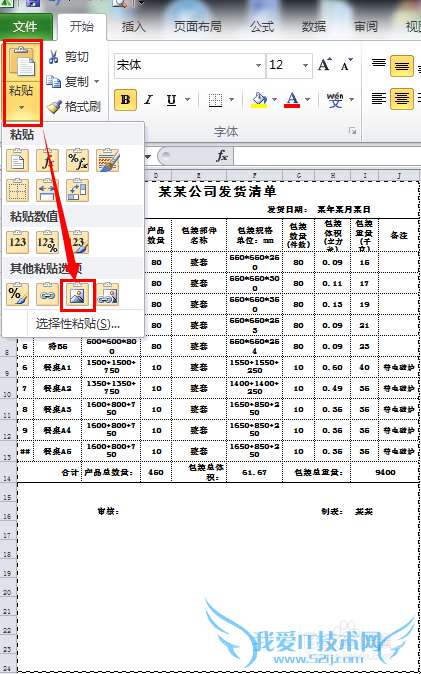The width and height of the screenshot is (421, 674).
Task: Open the Font Color dropdown arrow
Action: [307, 100]
